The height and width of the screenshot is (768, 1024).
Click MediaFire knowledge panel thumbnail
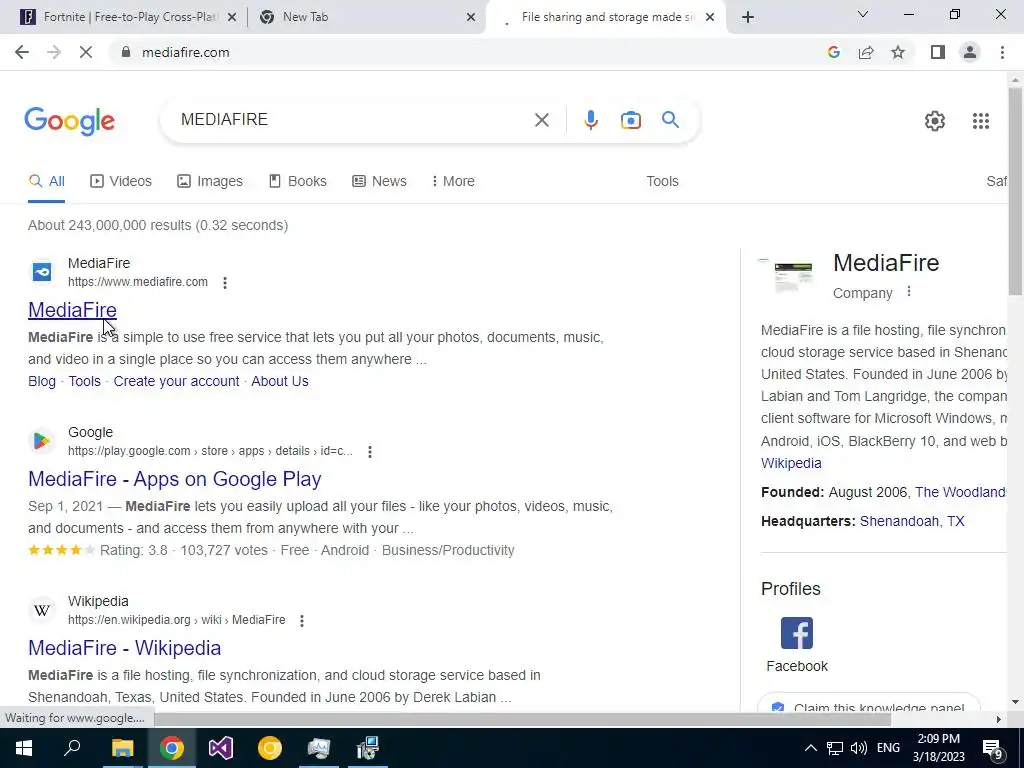point(793,277)
